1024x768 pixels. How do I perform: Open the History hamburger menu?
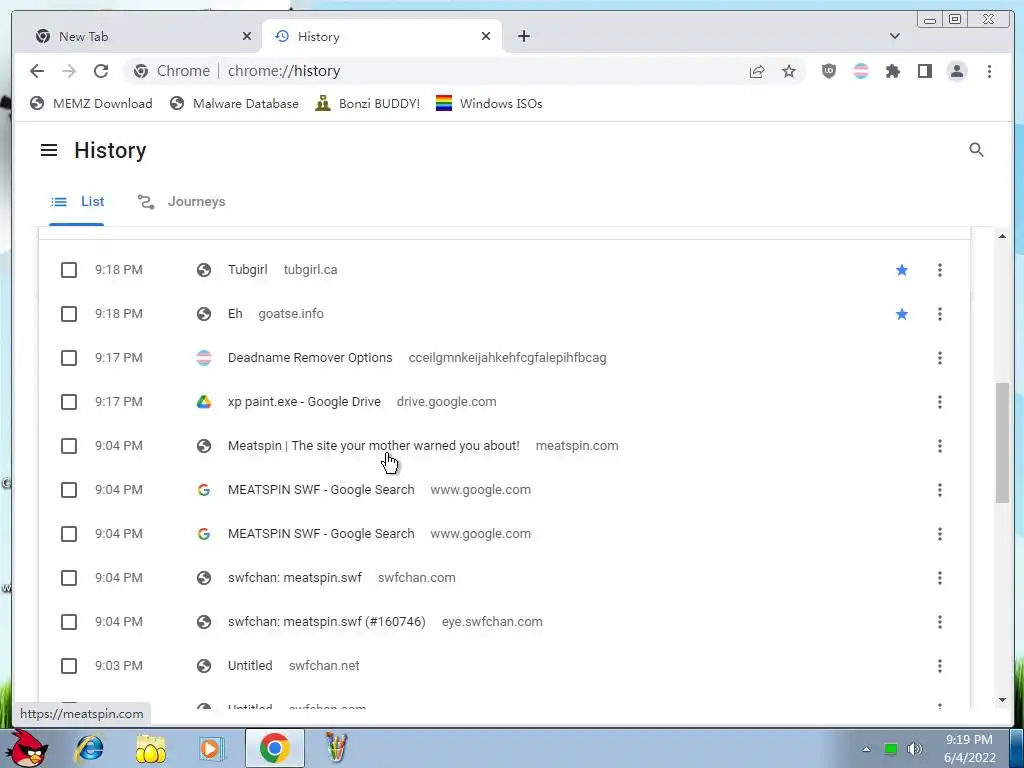(49, 150)
